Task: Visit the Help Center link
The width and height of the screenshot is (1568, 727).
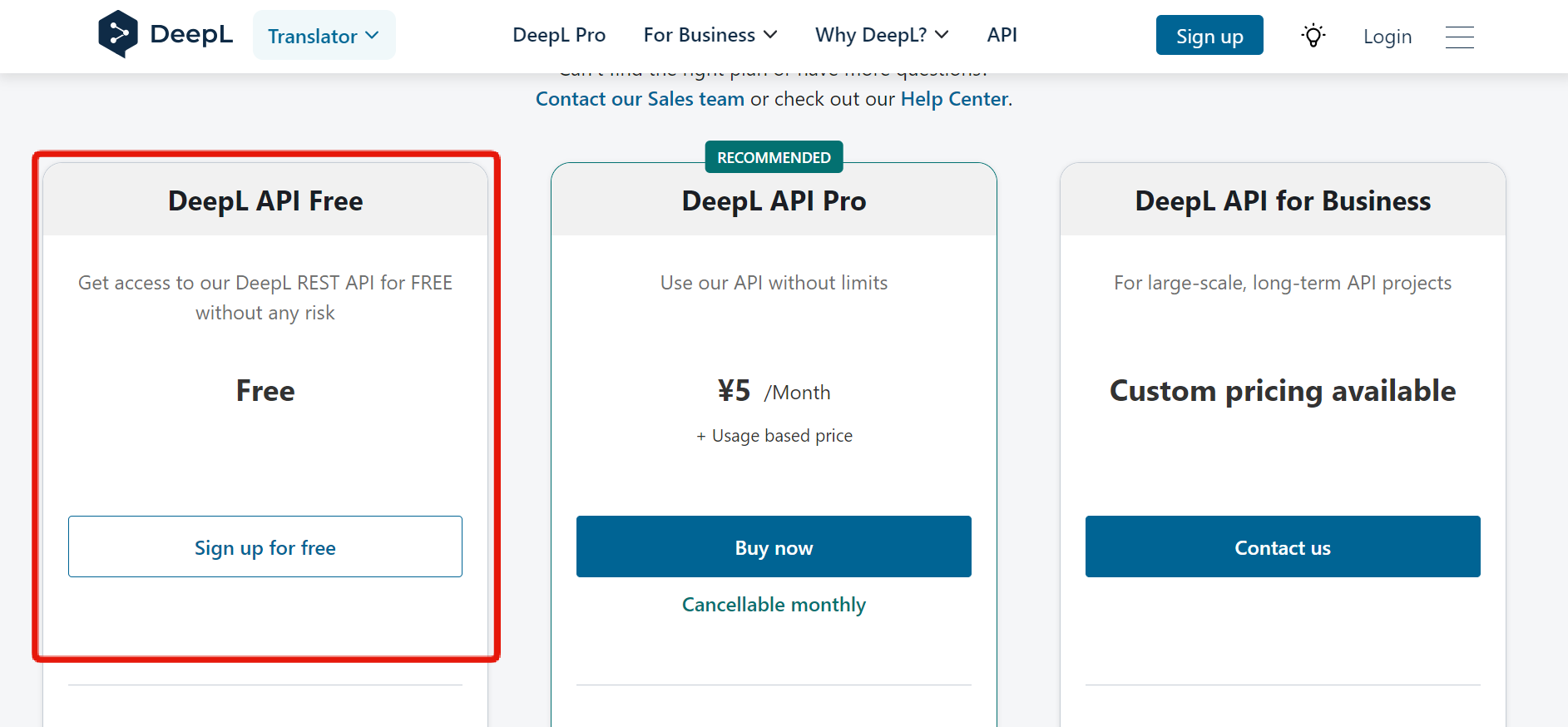Action: tap(954, 99)
